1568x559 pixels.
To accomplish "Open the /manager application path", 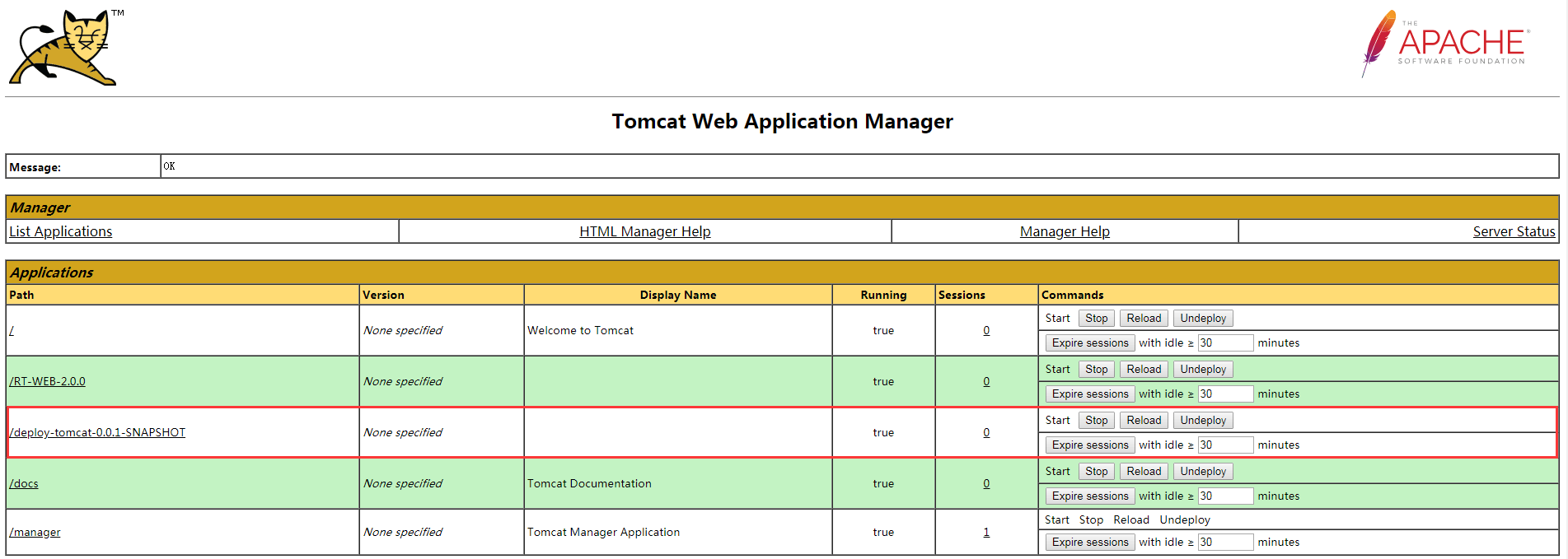I will [35, 532].
